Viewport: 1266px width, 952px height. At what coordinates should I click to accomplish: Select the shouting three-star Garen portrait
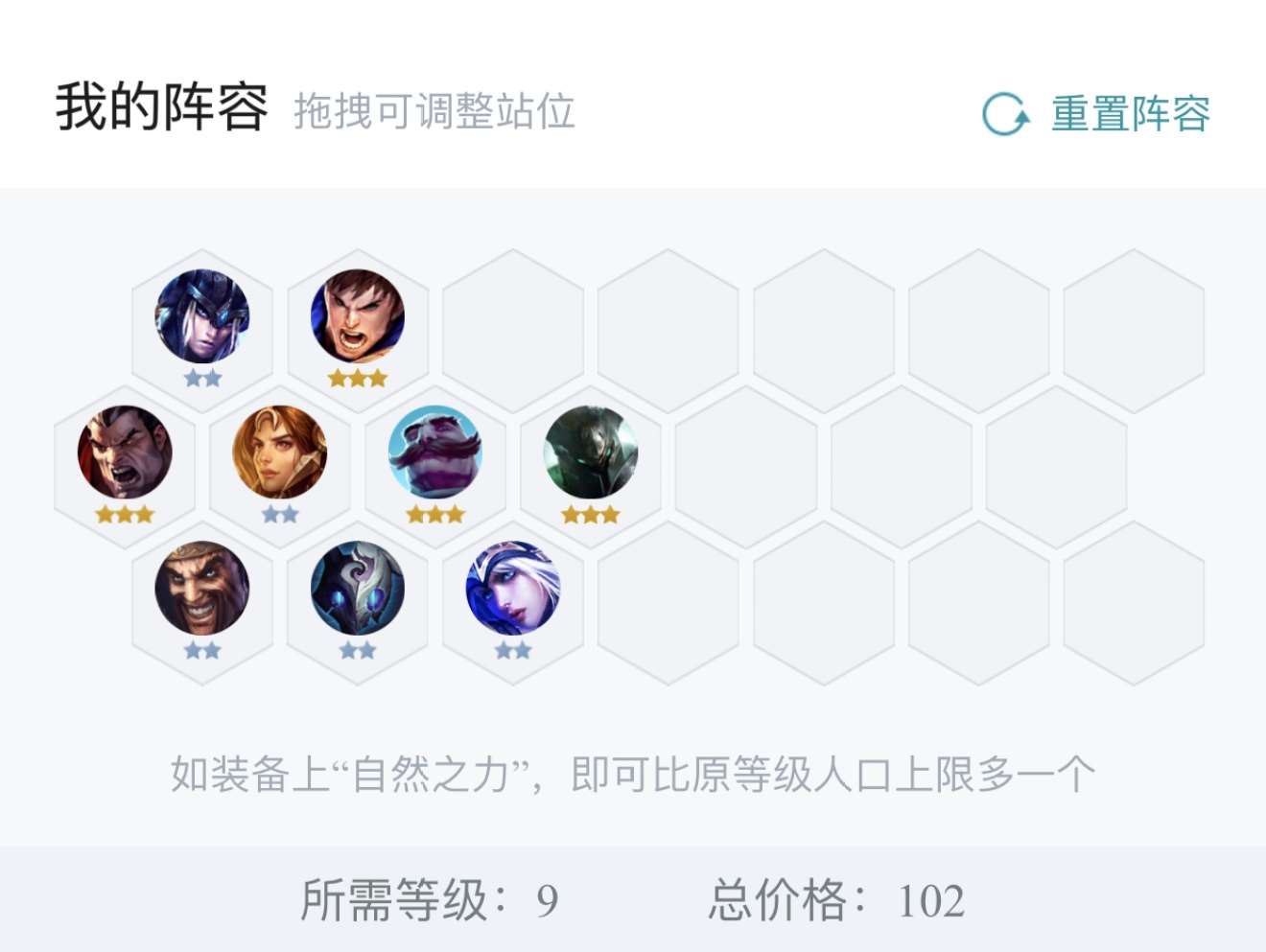[x=358, y=316]
